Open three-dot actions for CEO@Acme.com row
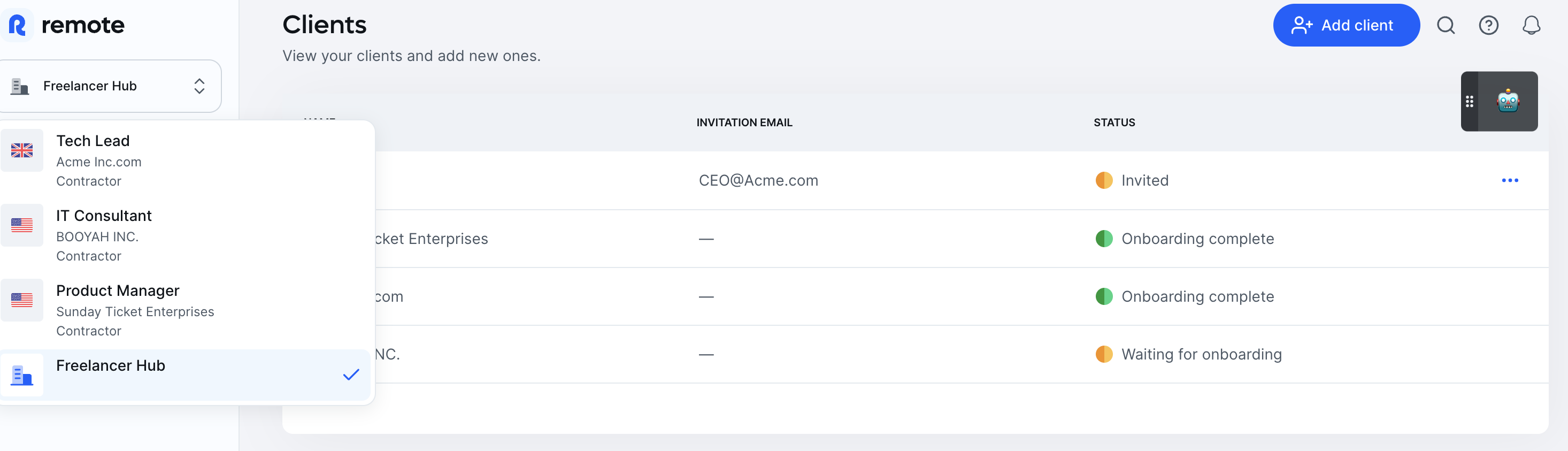1568x451 pixels. tap(1510, 180)
